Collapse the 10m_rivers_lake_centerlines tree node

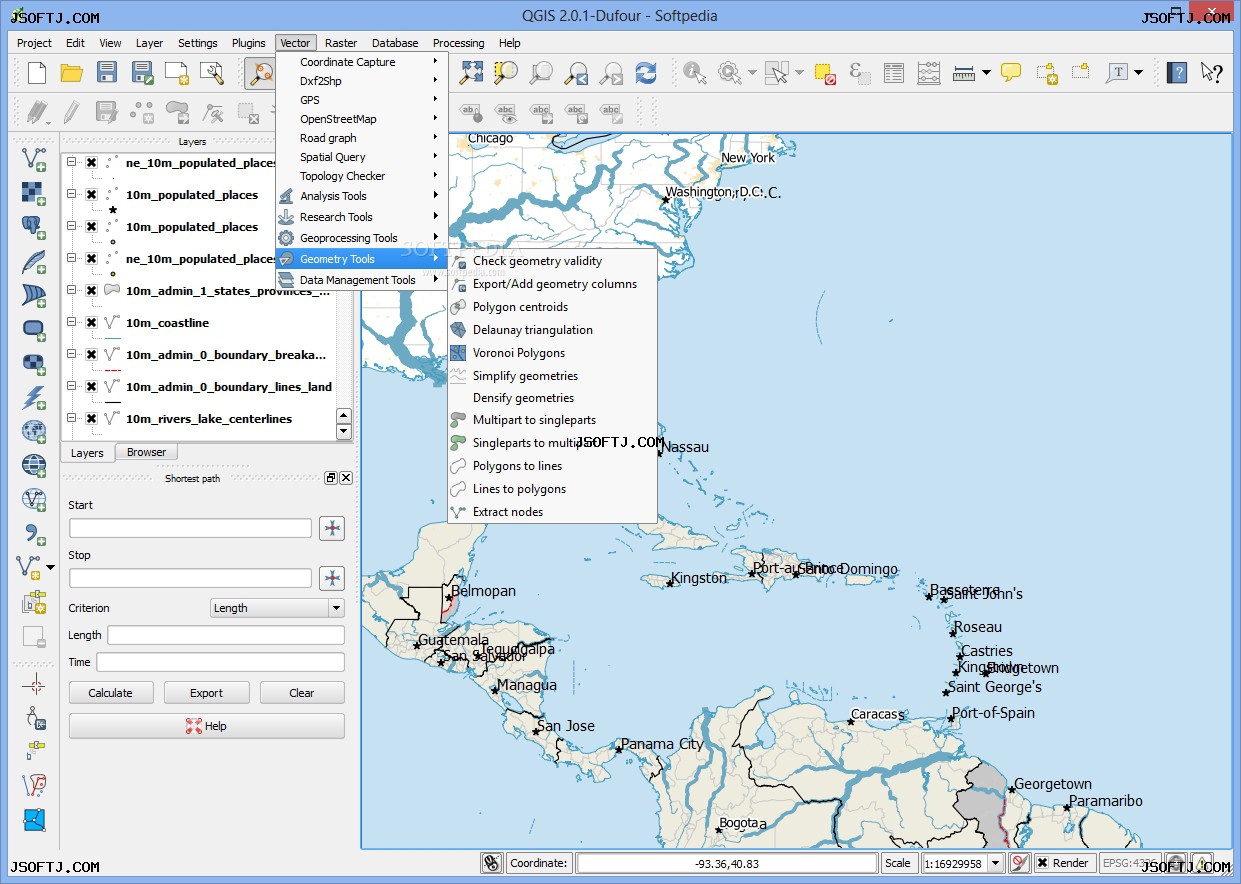click(x=72, y=419)
